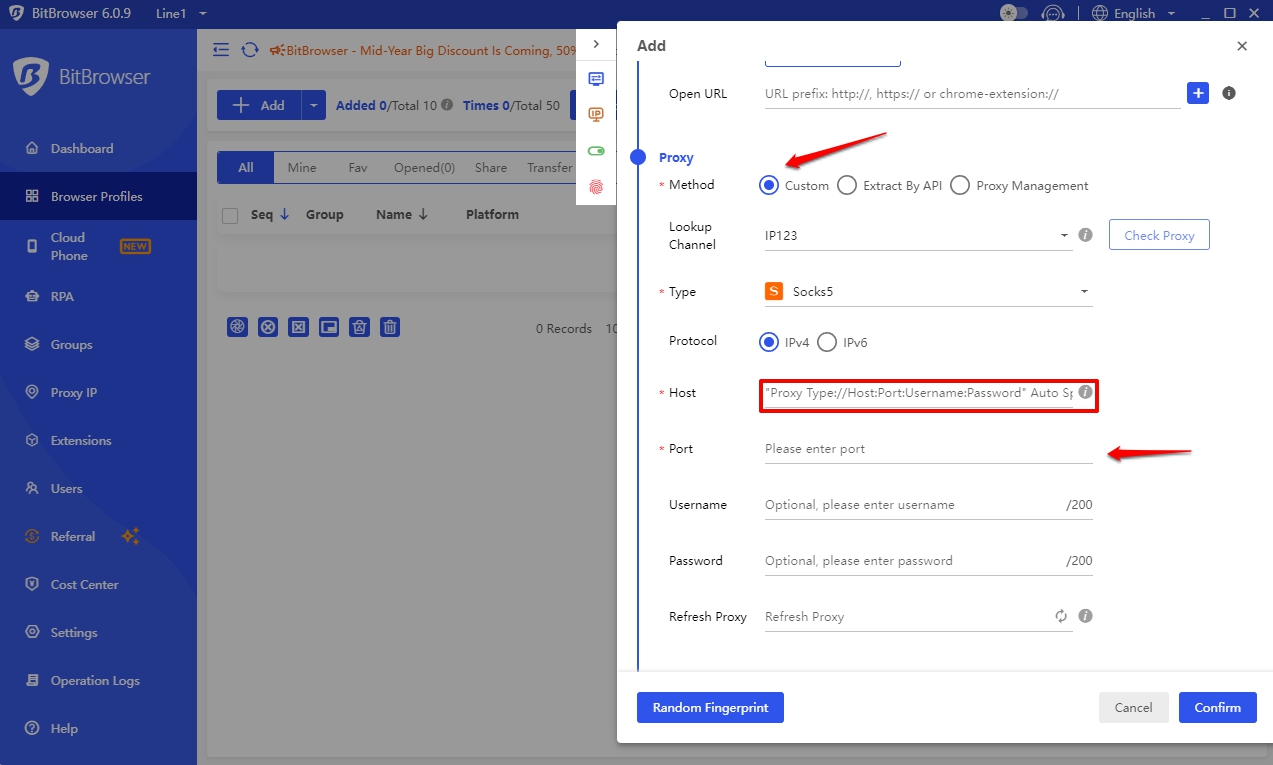Sort by the Name column
Image resolution: width=1273 pixels, height=765 pixels.
click(x=402, y=214)
